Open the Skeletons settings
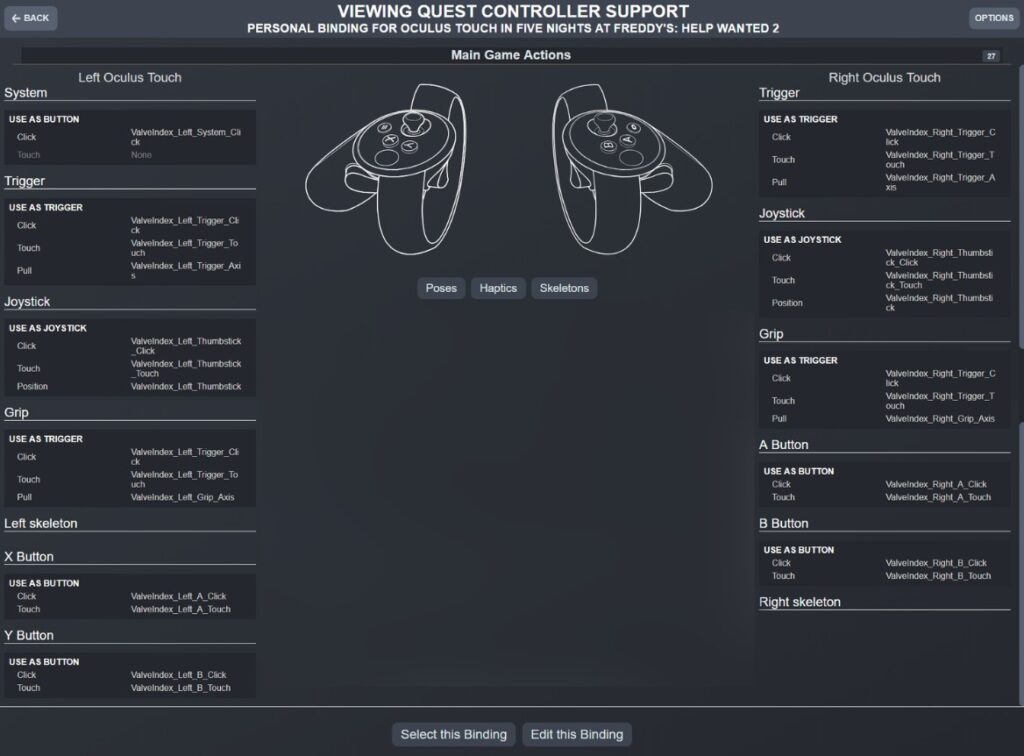1024x756 pixels. pos(564,288)
